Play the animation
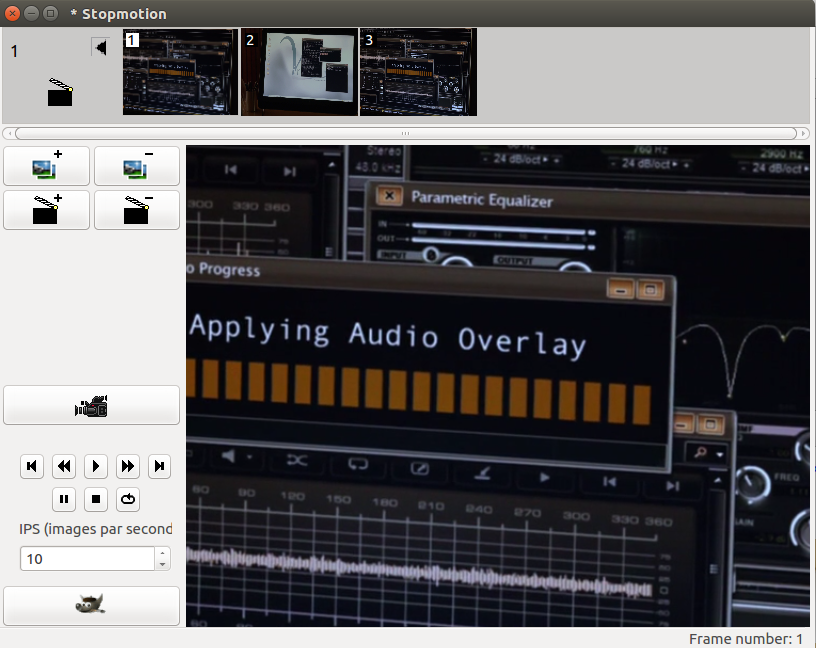This screenshot has height=648, width=816. click(x=96, y=466)
